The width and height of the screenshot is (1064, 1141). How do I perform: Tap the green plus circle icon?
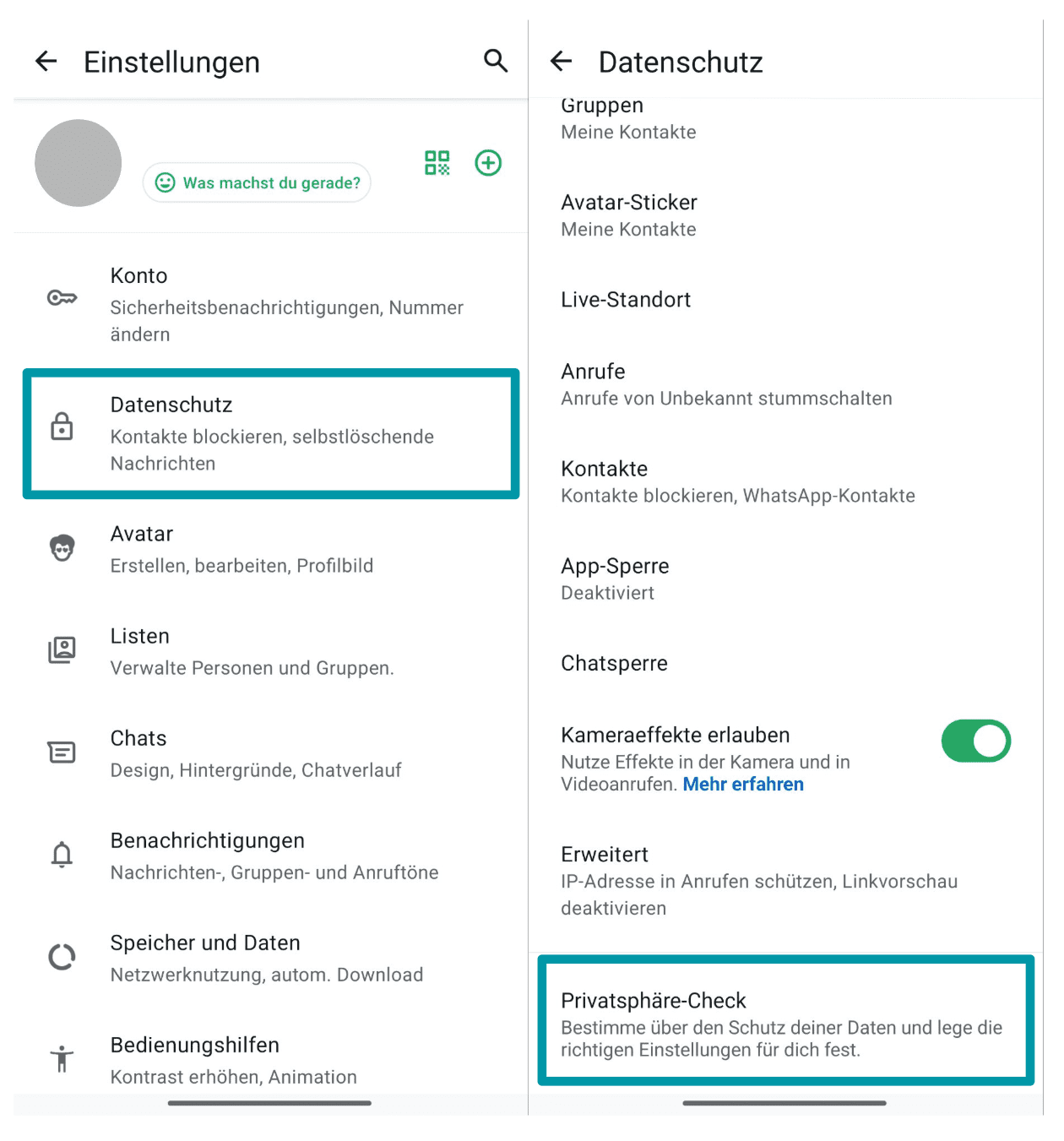click(488, 163)
